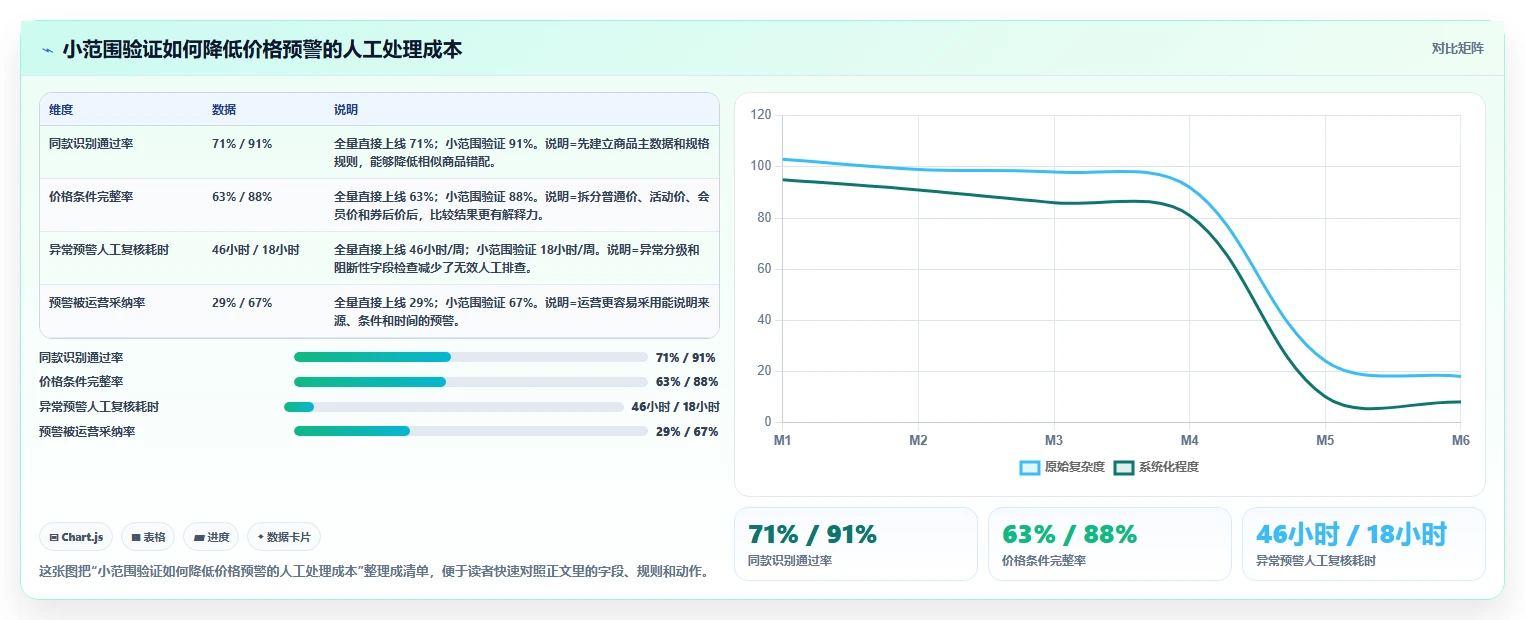The image size is (1525, 620).
Task: Select the 进度 tag chip
Action: 211,537
